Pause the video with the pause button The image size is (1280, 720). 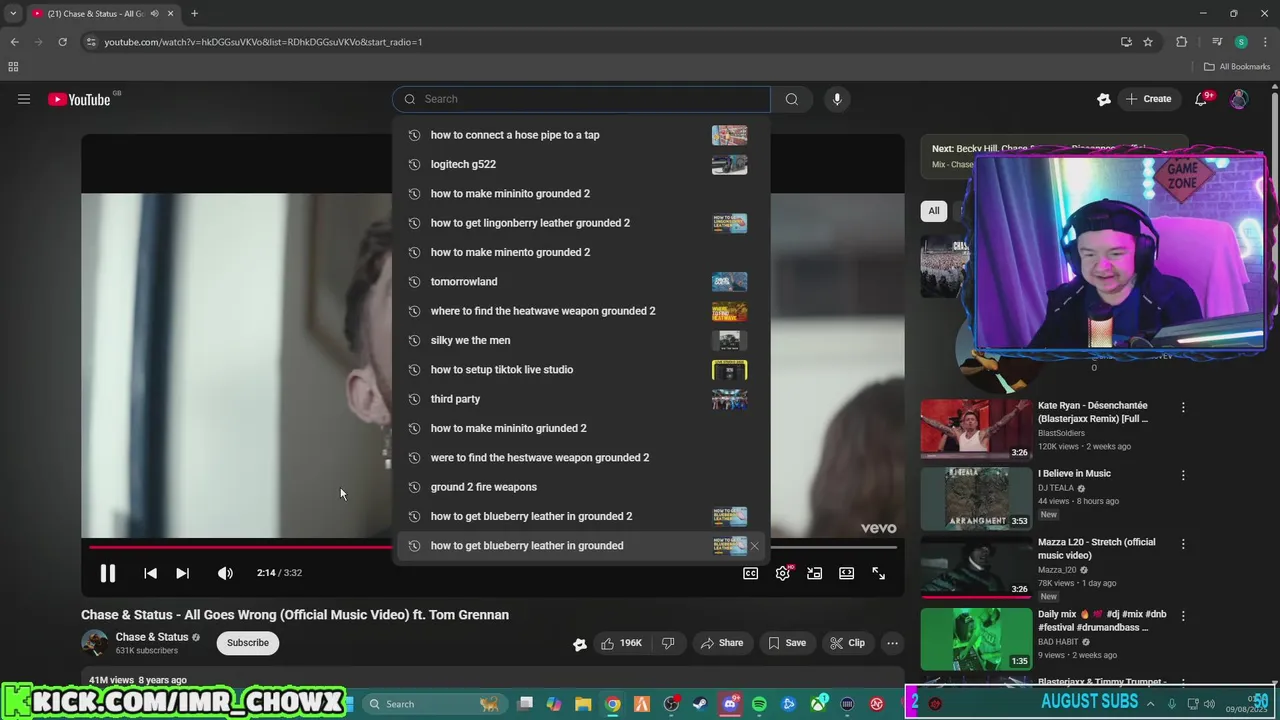(x=107, y=573)
